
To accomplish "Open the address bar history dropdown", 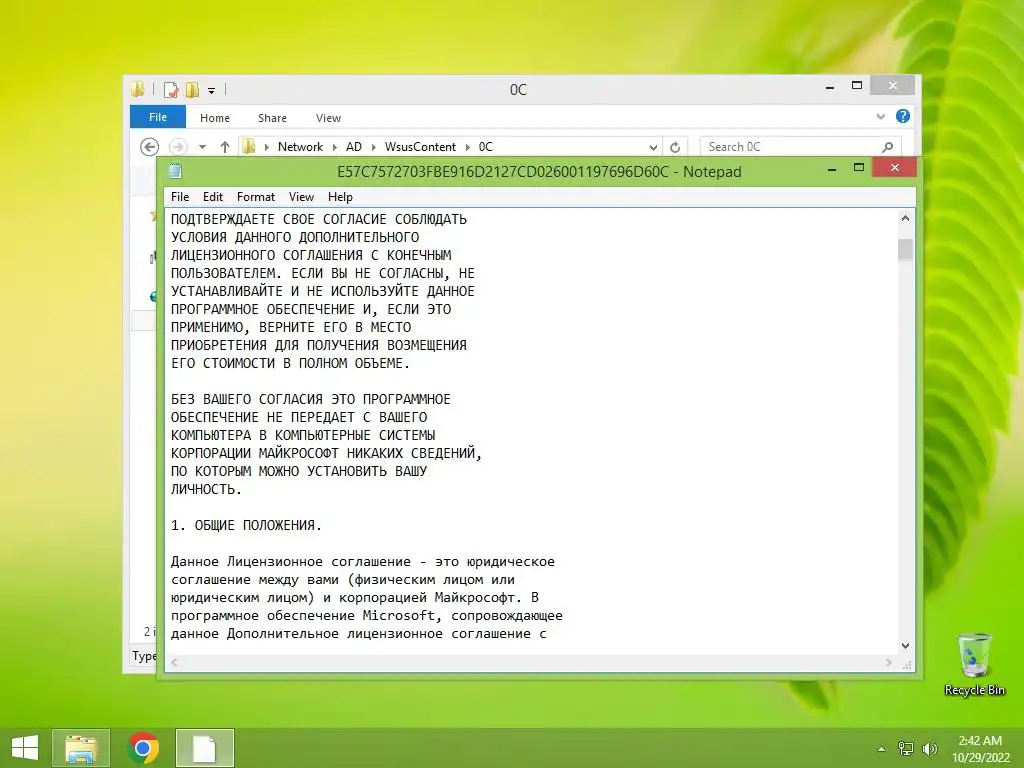I will tap(652, 147).
